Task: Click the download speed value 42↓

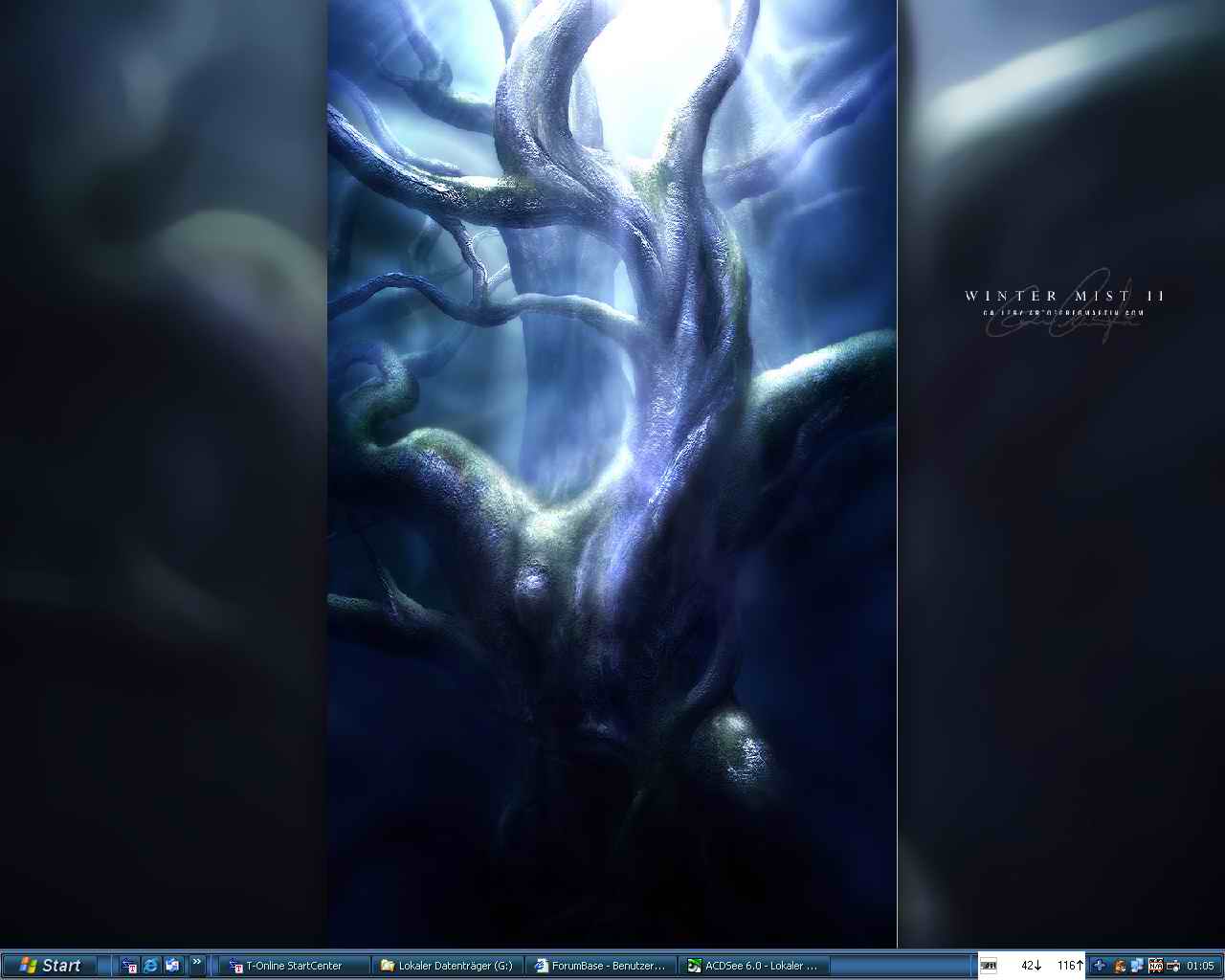Action: click(1031, 966)
